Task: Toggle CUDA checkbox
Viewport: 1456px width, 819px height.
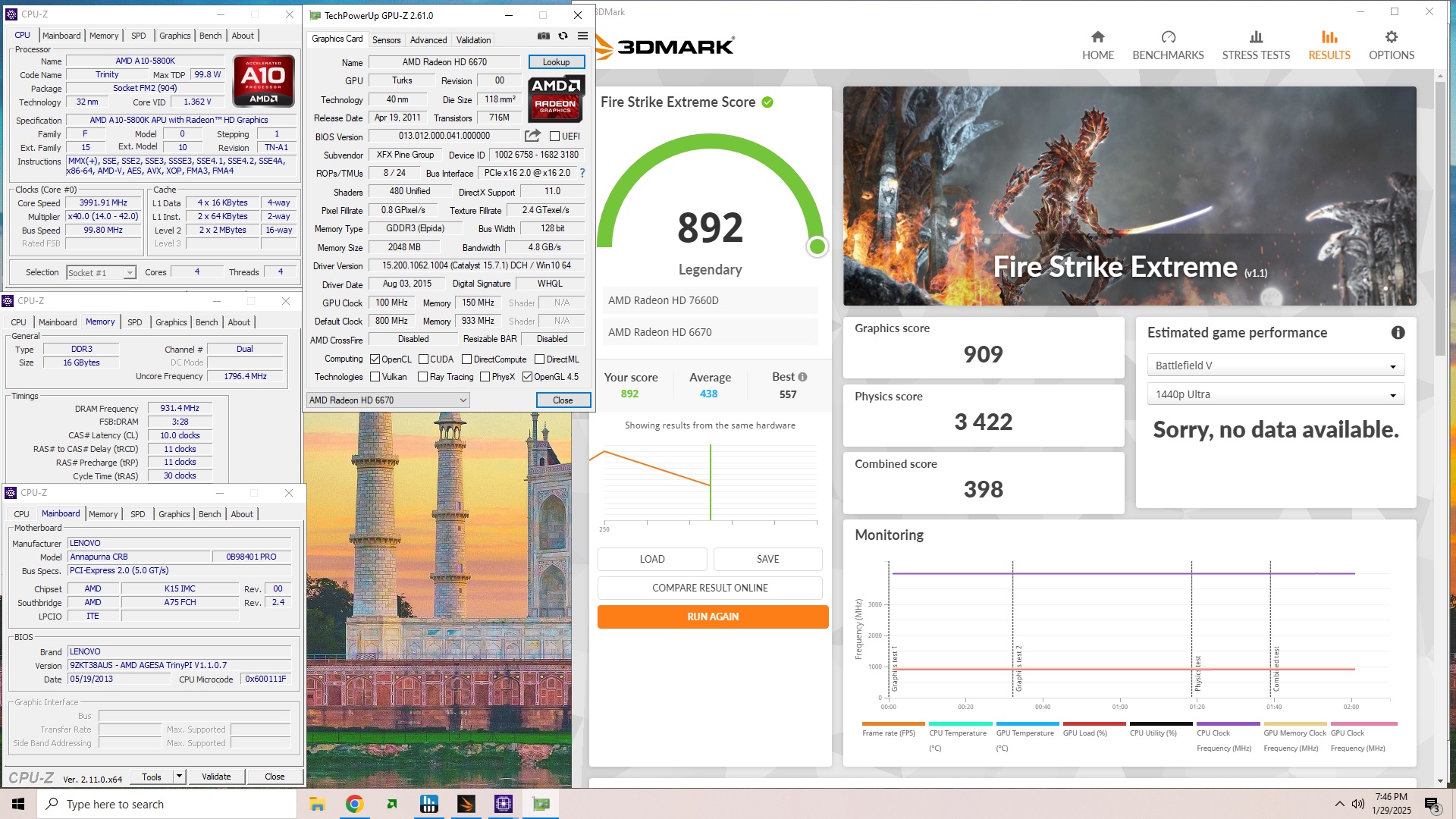Action: click(x=423, y=359)
